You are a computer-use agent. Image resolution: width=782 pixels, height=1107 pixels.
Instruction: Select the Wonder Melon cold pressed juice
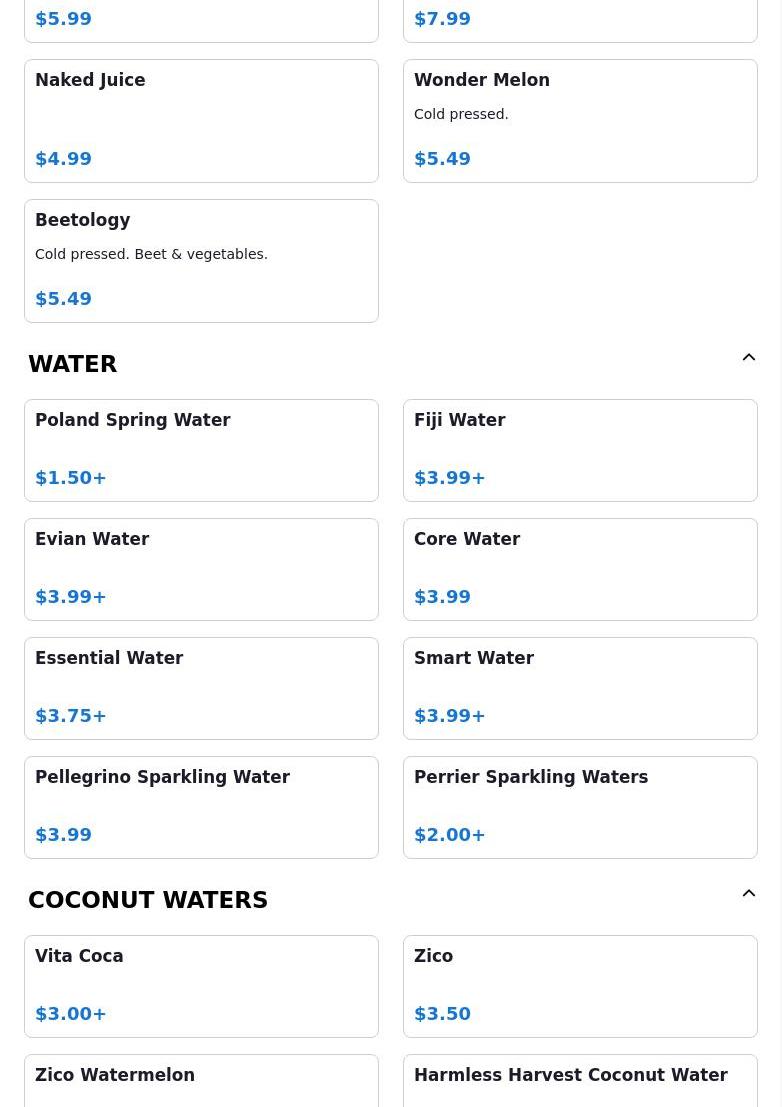pyautogui.click(x=580, y=120)
